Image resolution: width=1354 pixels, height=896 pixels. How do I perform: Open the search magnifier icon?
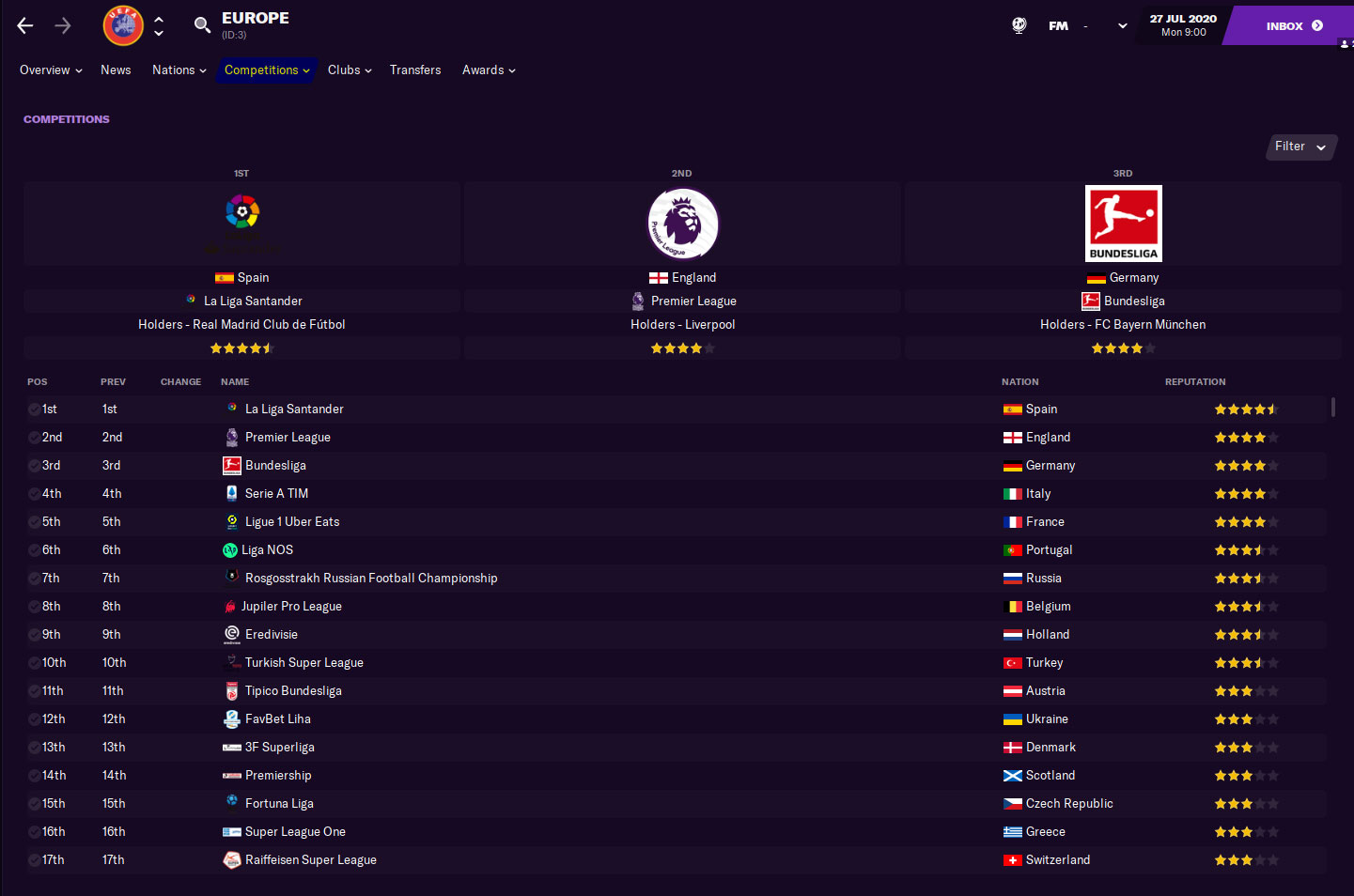tap(202, 25)
